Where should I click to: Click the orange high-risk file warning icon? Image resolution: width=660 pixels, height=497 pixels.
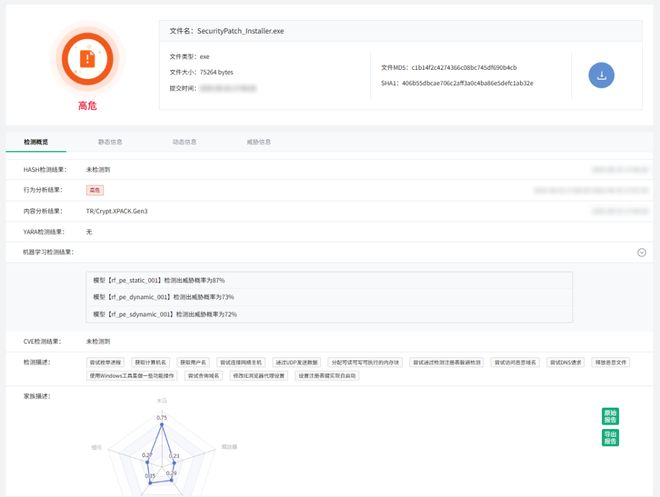(87, 58)
